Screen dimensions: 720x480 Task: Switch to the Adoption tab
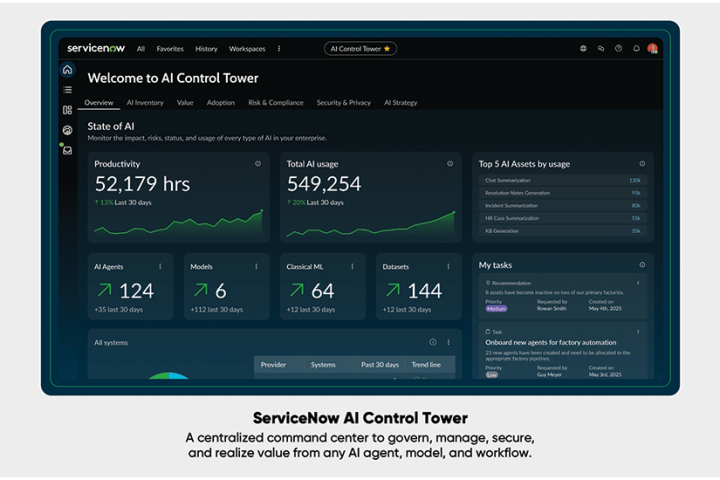[x=221, y=102]
